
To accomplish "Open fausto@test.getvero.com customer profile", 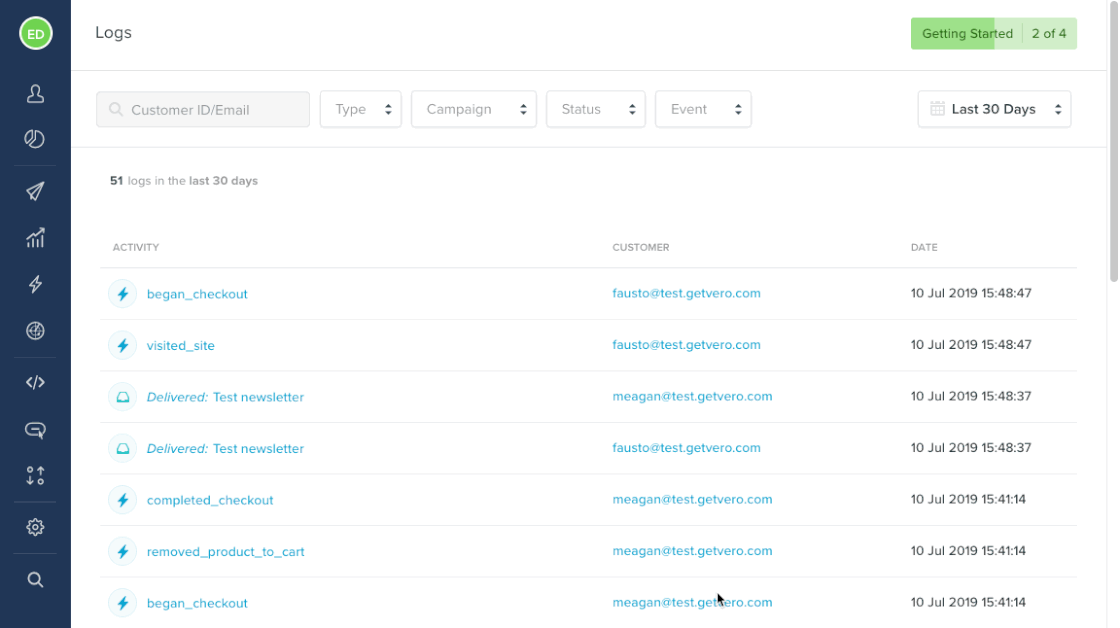I will (x=686, y=293).
